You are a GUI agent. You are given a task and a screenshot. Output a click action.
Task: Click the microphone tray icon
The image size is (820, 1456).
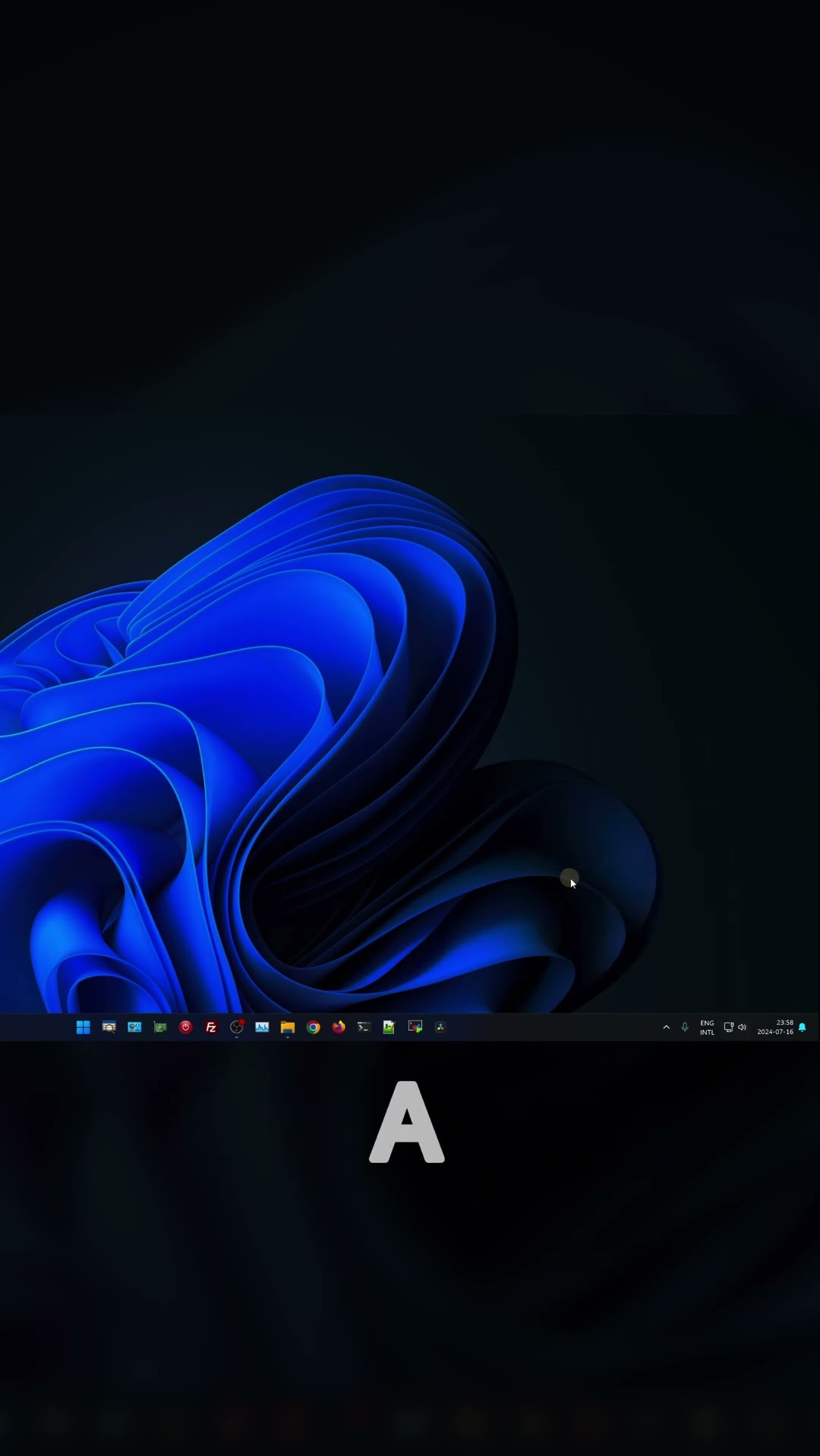point(685,1027)
